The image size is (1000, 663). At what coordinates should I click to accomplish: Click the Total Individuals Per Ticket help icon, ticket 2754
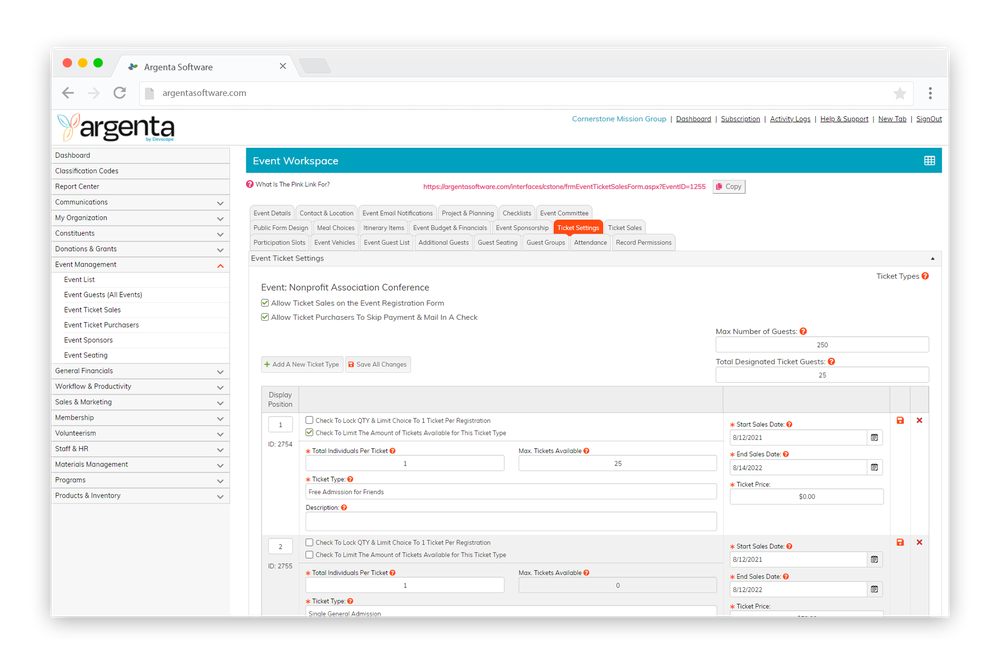[x=393, y=451]
